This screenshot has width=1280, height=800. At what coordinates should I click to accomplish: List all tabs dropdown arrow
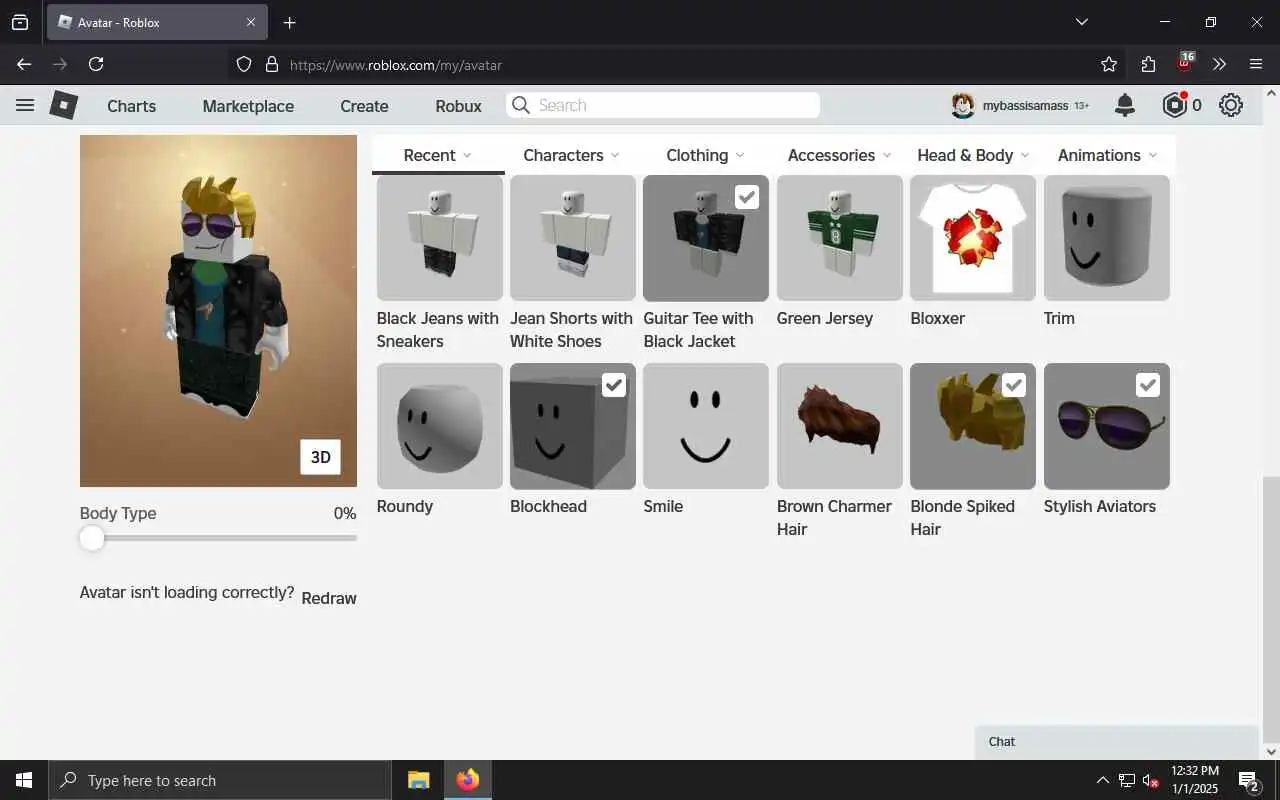1081,21
